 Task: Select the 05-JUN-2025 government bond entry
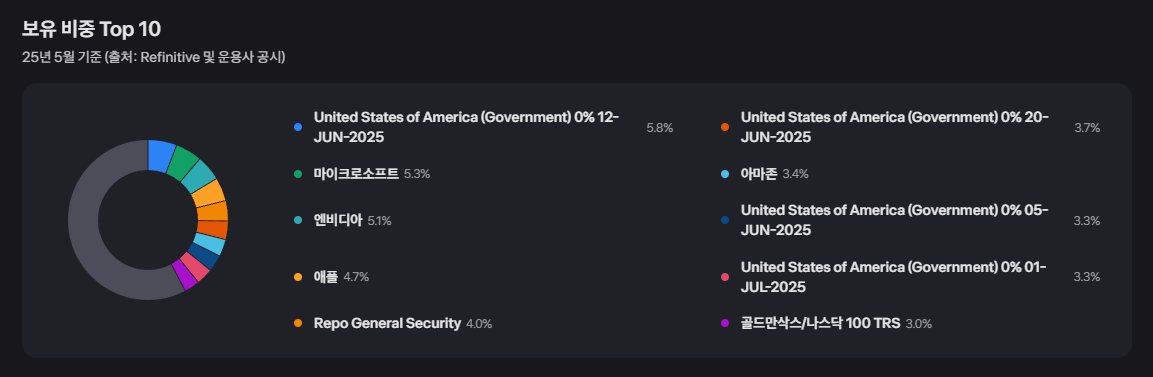pyautogui.click(x=895, y=220)
